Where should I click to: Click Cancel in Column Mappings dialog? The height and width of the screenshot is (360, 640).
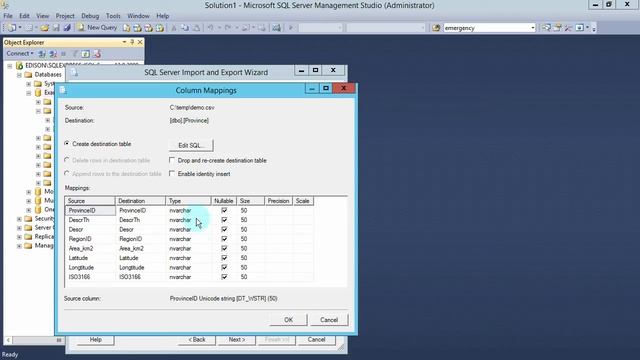tap(329, 320)
